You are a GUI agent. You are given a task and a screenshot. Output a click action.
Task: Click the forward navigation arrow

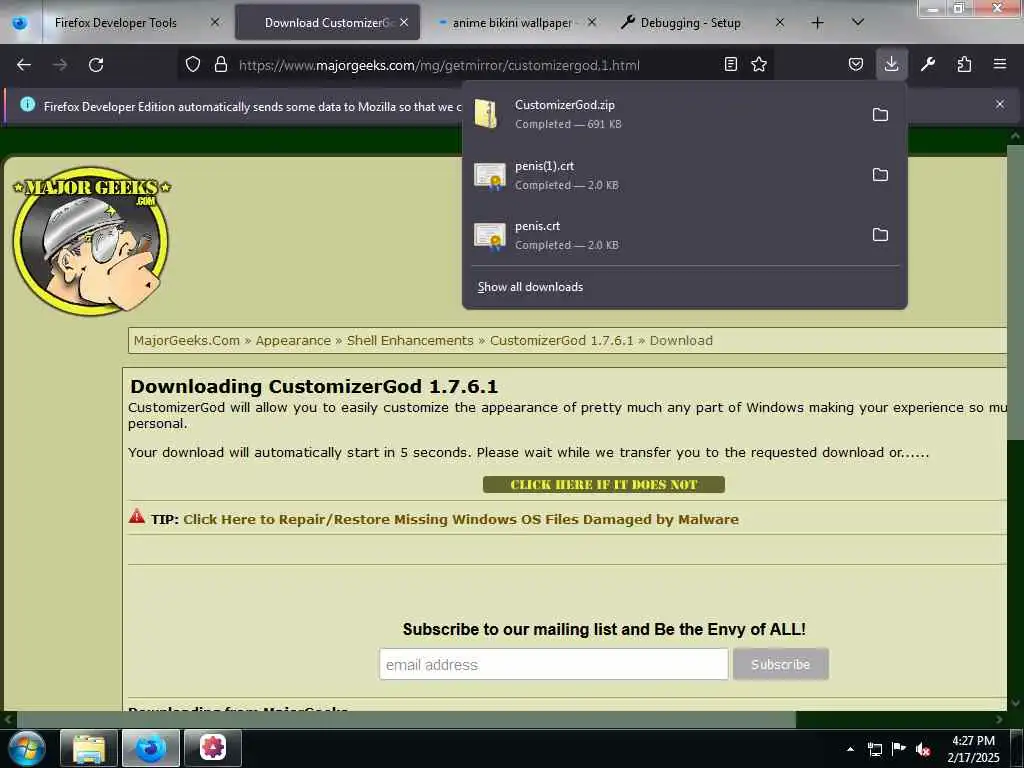pyautogui.click(x=60, y=65)
